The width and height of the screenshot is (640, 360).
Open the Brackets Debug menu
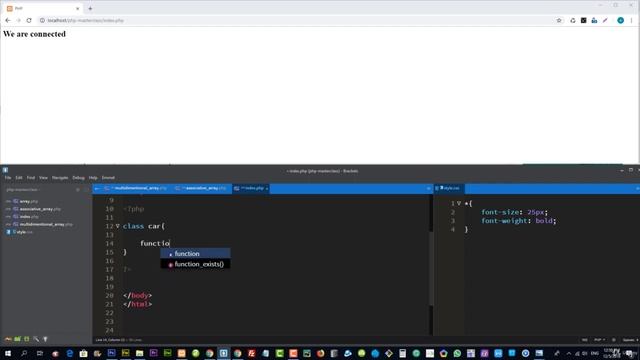coord(78,178)
